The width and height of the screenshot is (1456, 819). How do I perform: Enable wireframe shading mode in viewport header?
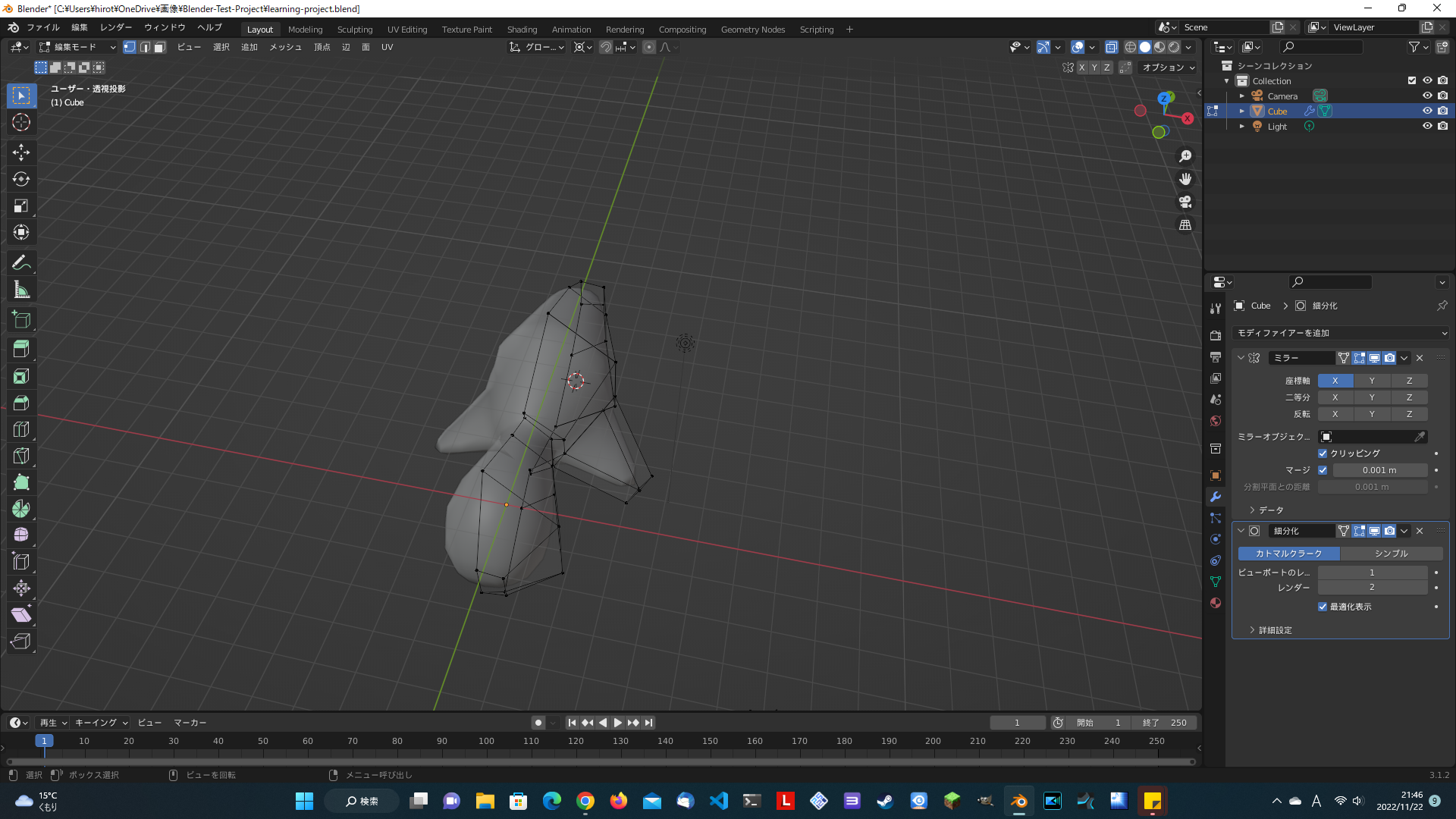(x=1130, y=47)
